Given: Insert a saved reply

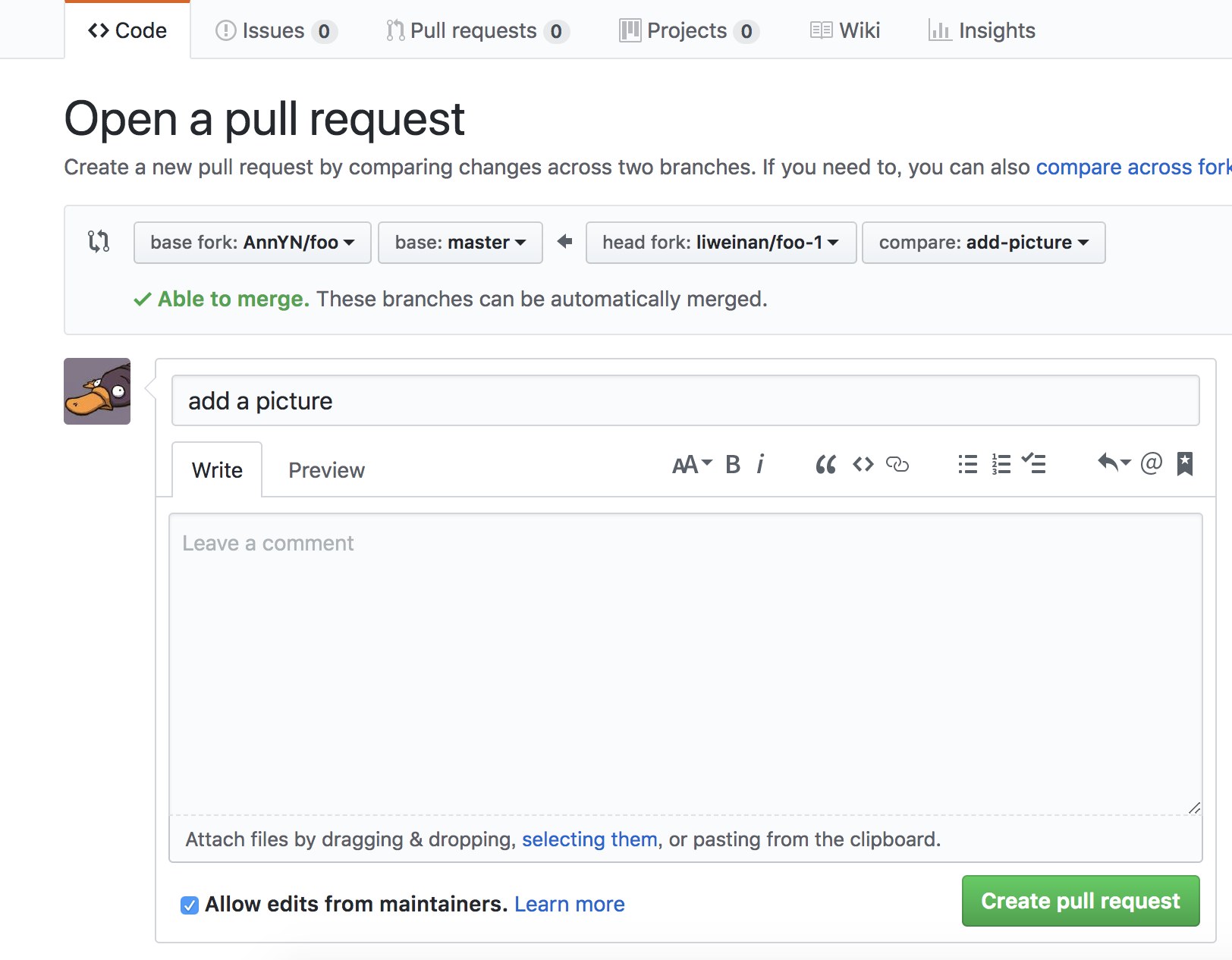Looking at the screenshot, I should click(1114, 463).
